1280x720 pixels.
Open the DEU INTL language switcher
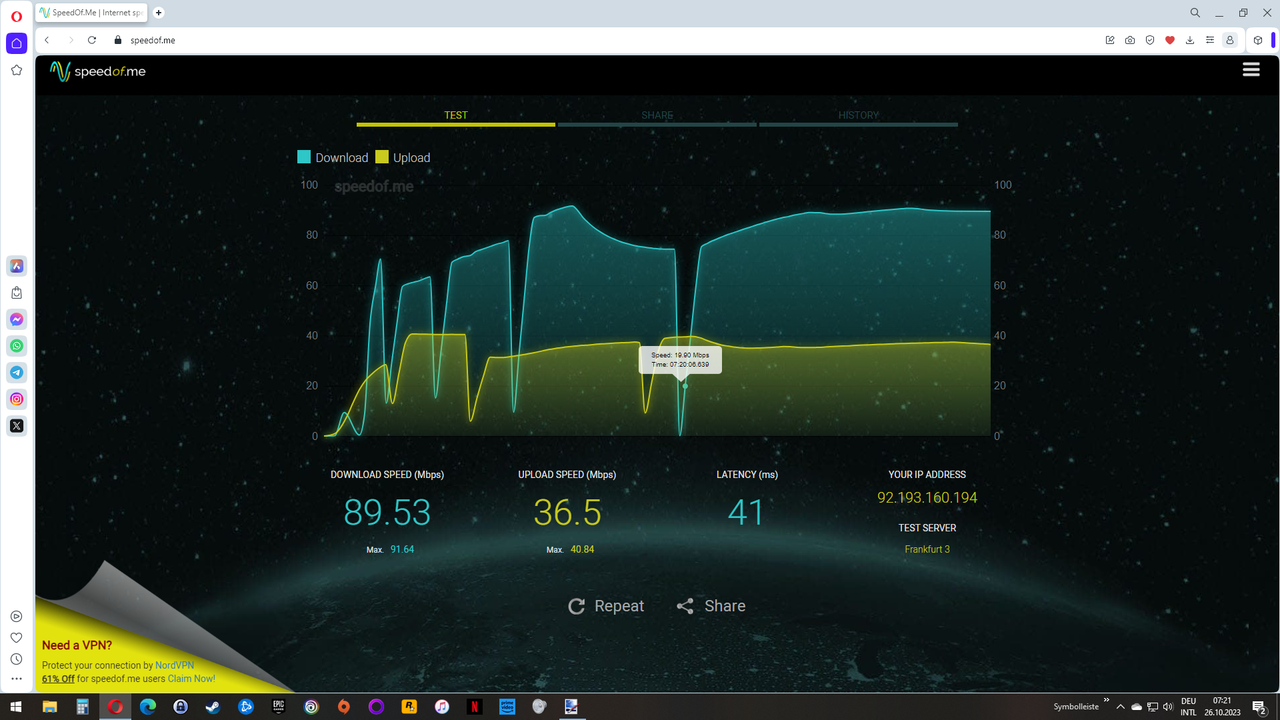pyautogui.click(x=1188, y=707)
